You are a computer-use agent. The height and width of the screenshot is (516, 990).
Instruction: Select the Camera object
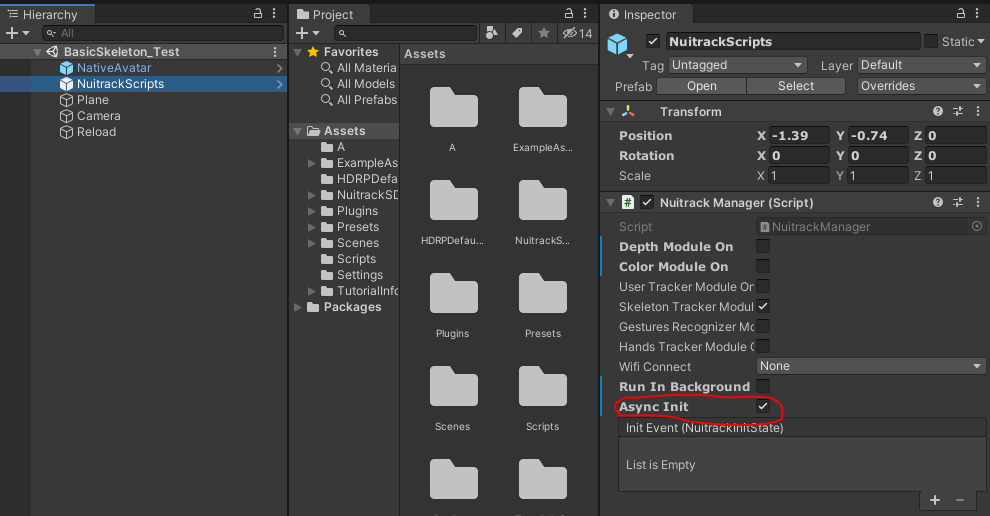tap(98, 116)
